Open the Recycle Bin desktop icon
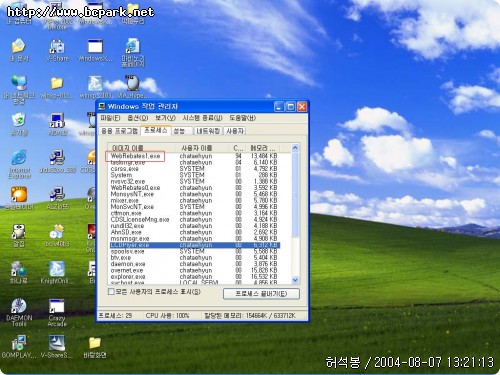The image size is (500, 375). 19,124
